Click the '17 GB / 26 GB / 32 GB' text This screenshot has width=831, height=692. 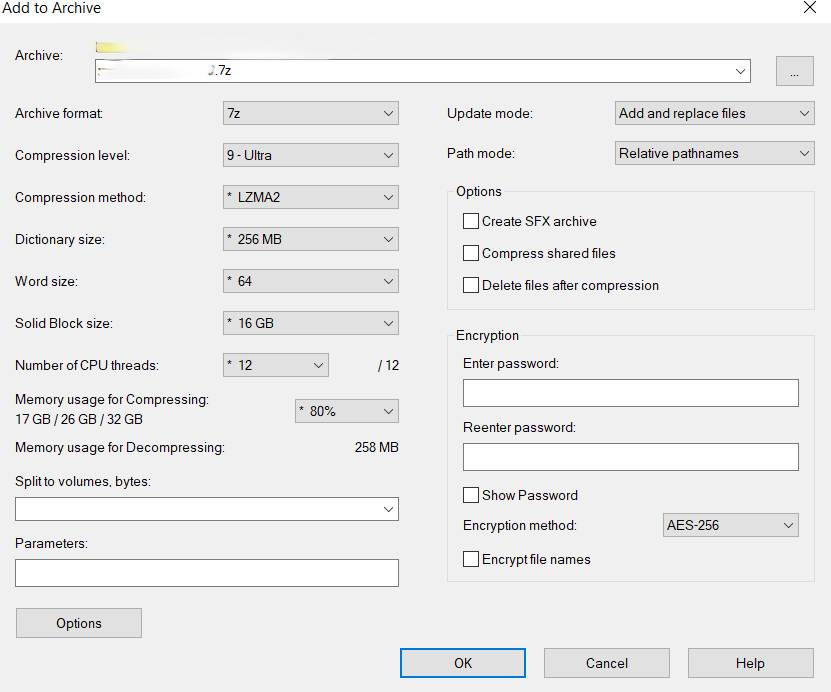(x=79, y=419)
